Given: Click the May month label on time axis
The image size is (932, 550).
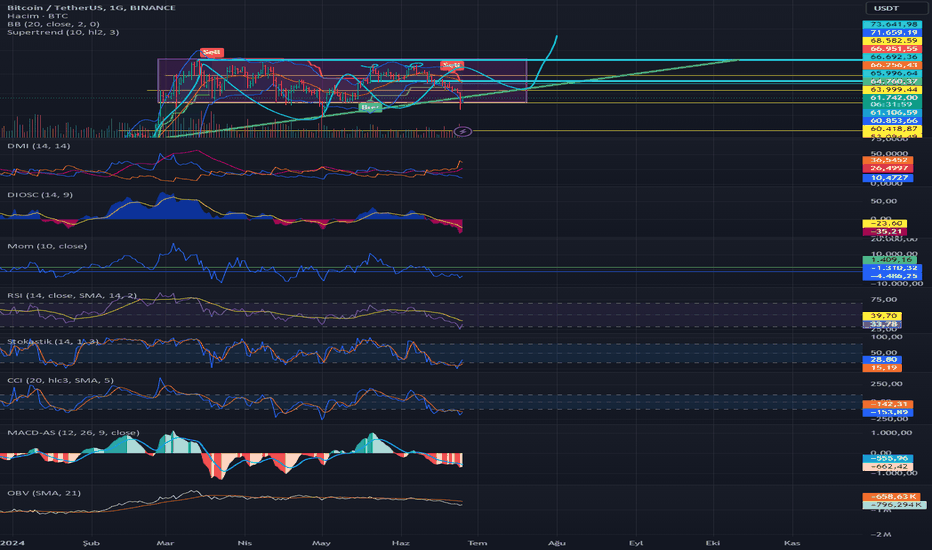Looking at the screenshot, I should coord(321,543).
